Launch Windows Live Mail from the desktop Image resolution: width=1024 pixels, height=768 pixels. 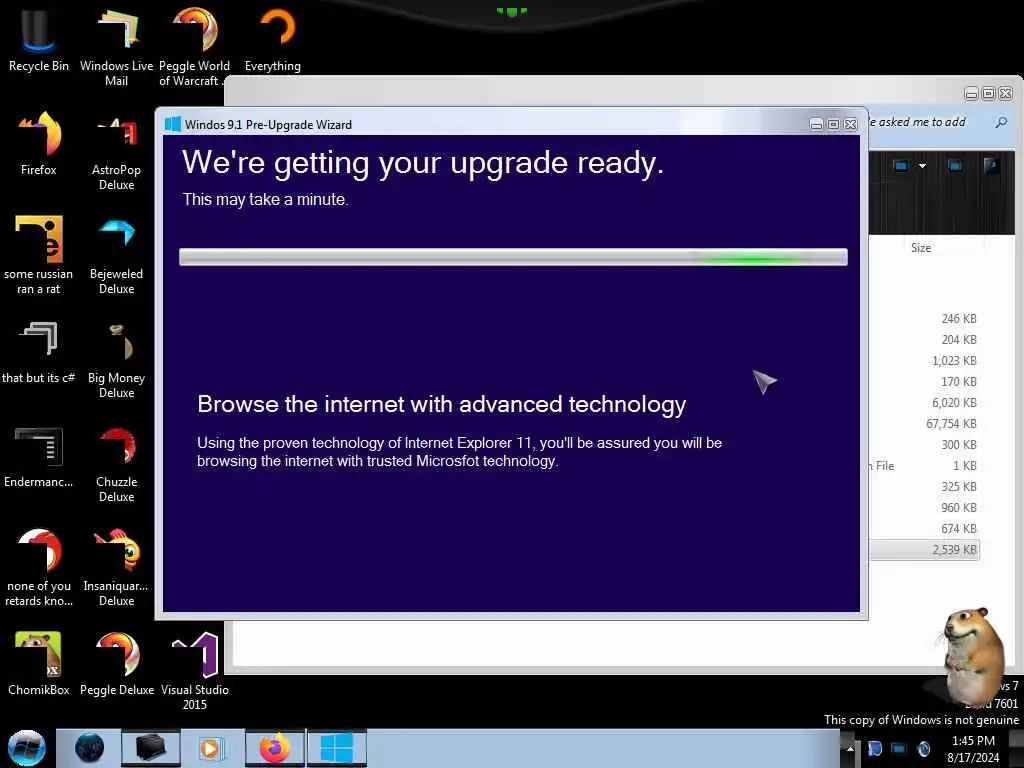[116, 46]
